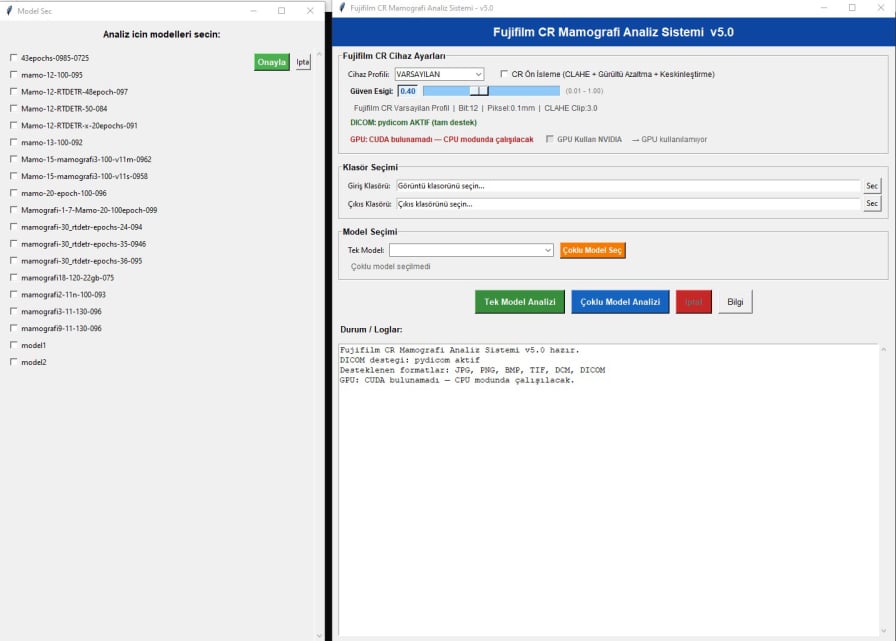Tick the Mamo-12-RTDETR-48epoch-097 checkbox

tap(13, 91)
